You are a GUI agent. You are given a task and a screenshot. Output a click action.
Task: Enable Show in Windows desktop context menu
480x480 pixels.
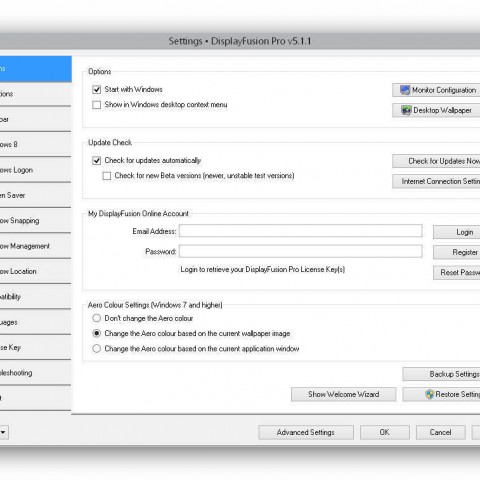pyautogui.click(x=97, y=105)
